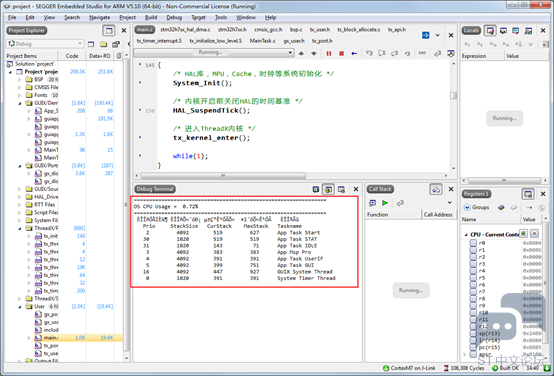Click the editor vertical scrollbar thumb
The width and height of the screenshot is (554, 376).
(x=454, y=96)
